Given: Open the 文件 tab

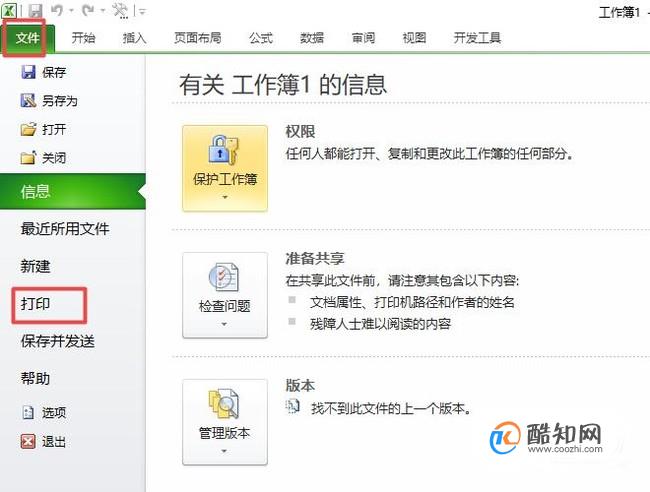Looking at the screenshot, I should (x=27, y=38).
